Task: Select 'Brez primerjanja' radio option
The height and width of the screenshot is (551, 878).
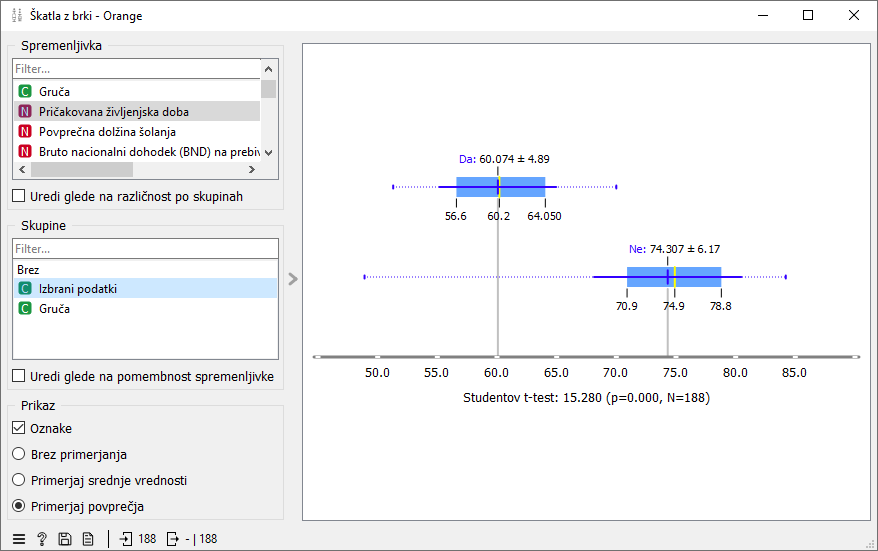Action: coord(19,454)
